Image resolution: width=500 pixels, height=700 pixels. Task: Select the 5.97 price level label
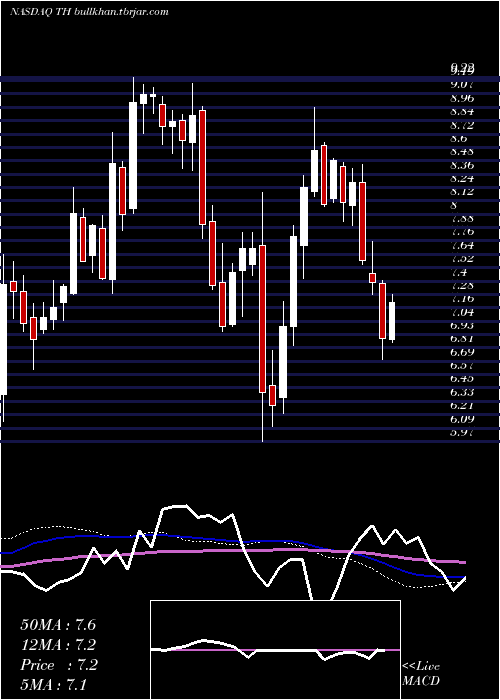tap(462, 432)
